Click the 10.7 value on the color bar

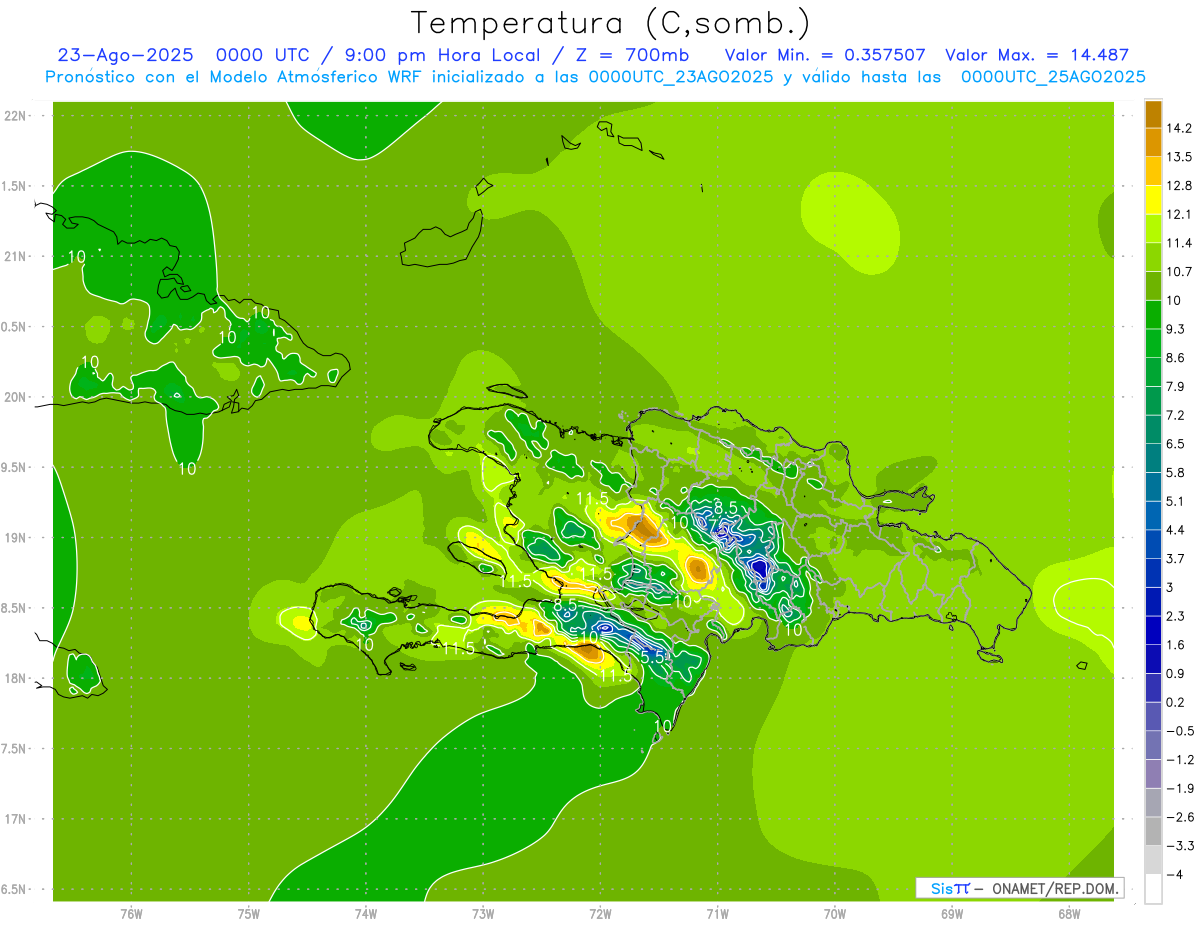[x=1178, y=272]
